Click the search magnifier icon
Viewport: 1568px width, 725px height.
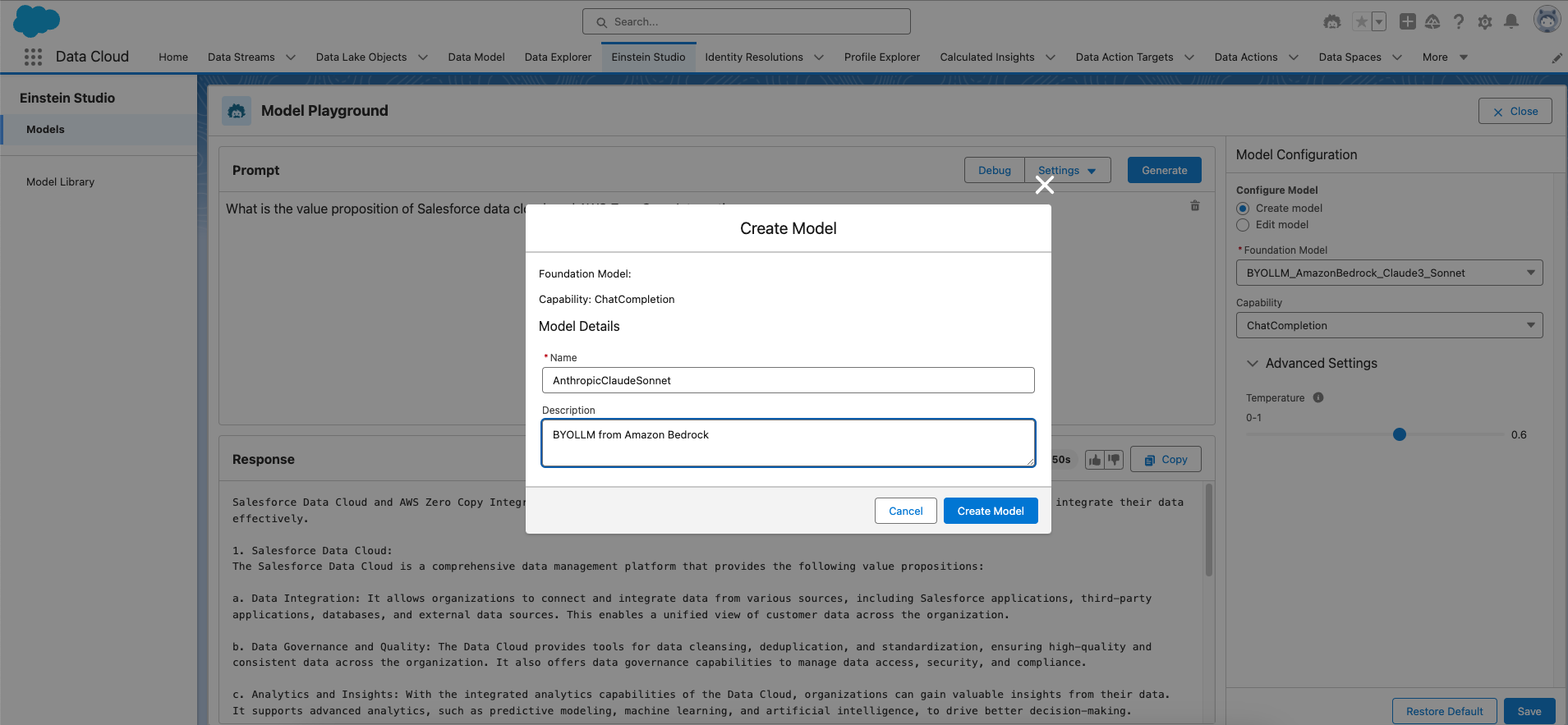602,22
